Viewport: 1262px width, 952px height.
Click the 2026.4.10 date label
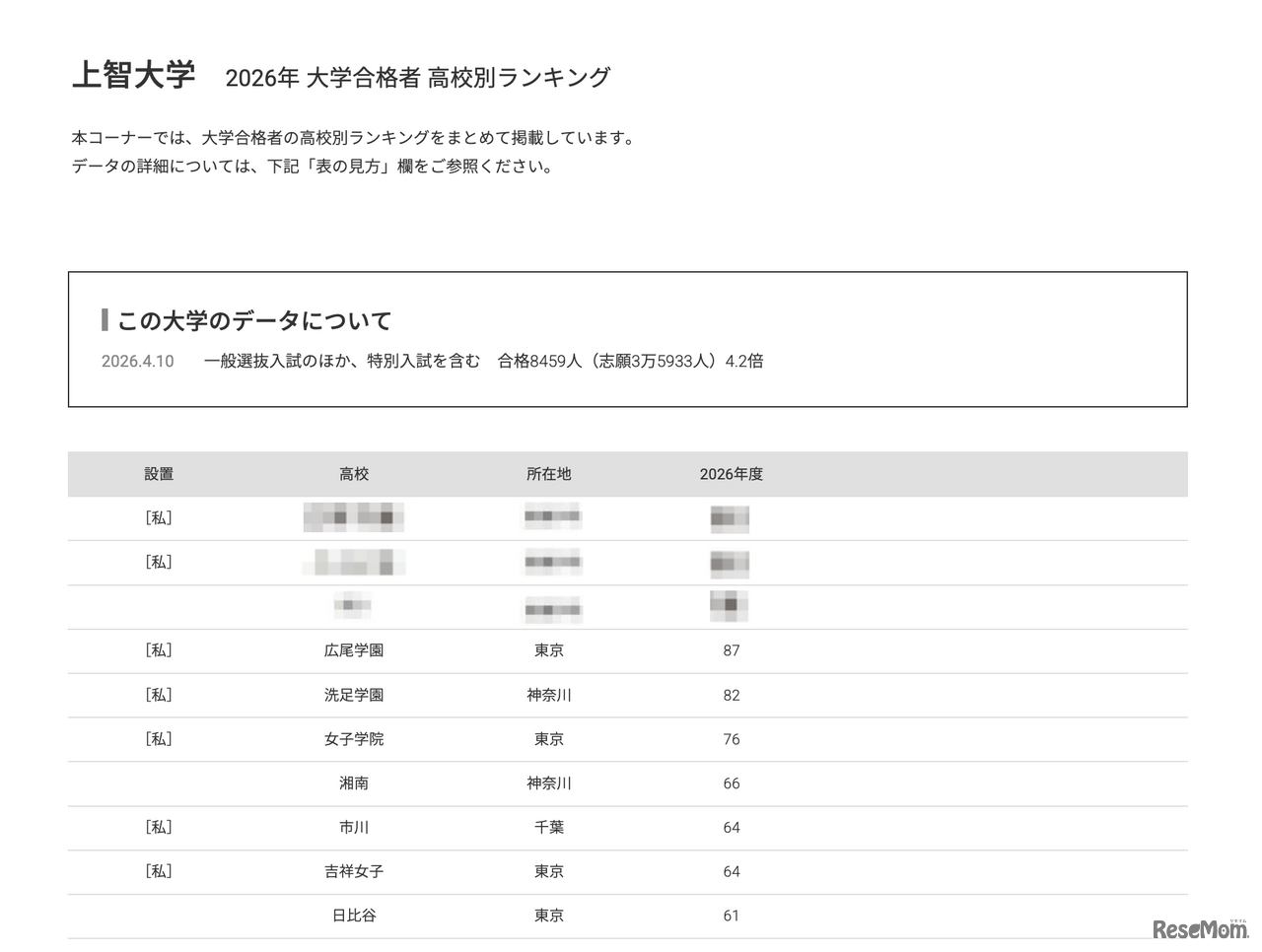pyautogui.click(x=136, y=361)
